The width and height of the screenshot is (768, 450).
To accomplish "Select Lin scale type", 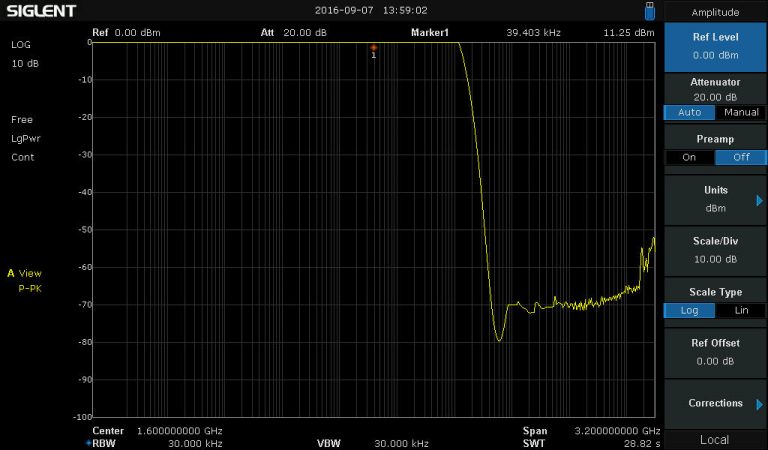I will [x=741, y=310].
